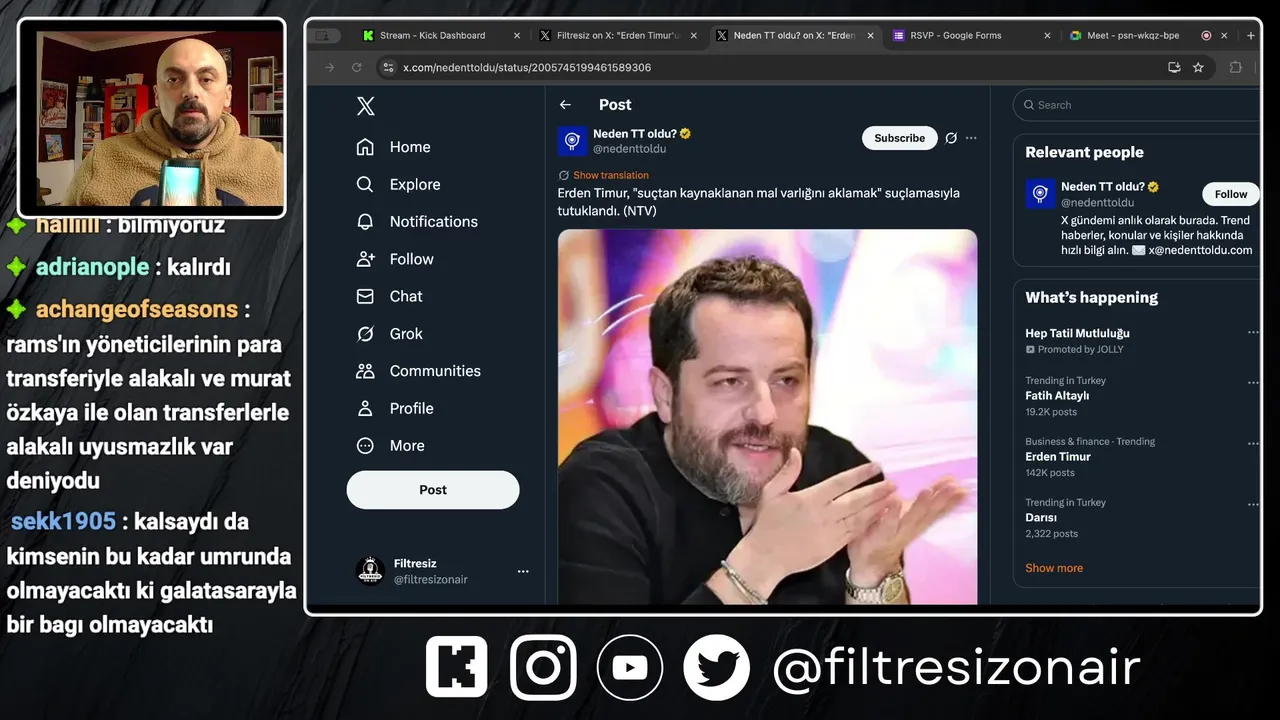1280x720 pixels.
Task: Go back with the Post arrow
Action: pyautogui.click(x=565, y=105)
